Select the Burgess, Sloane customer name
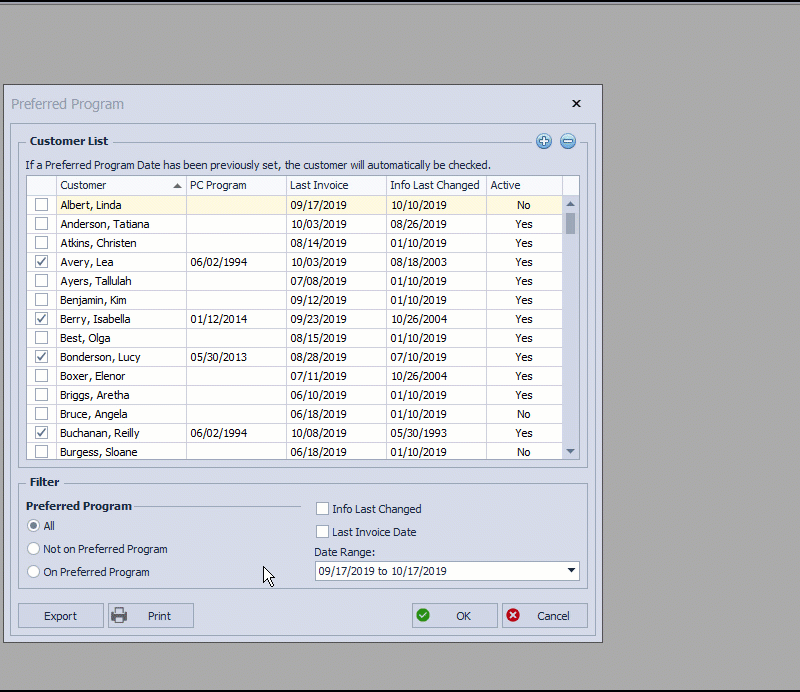This screenshot has height=692, width=800. 98,452
